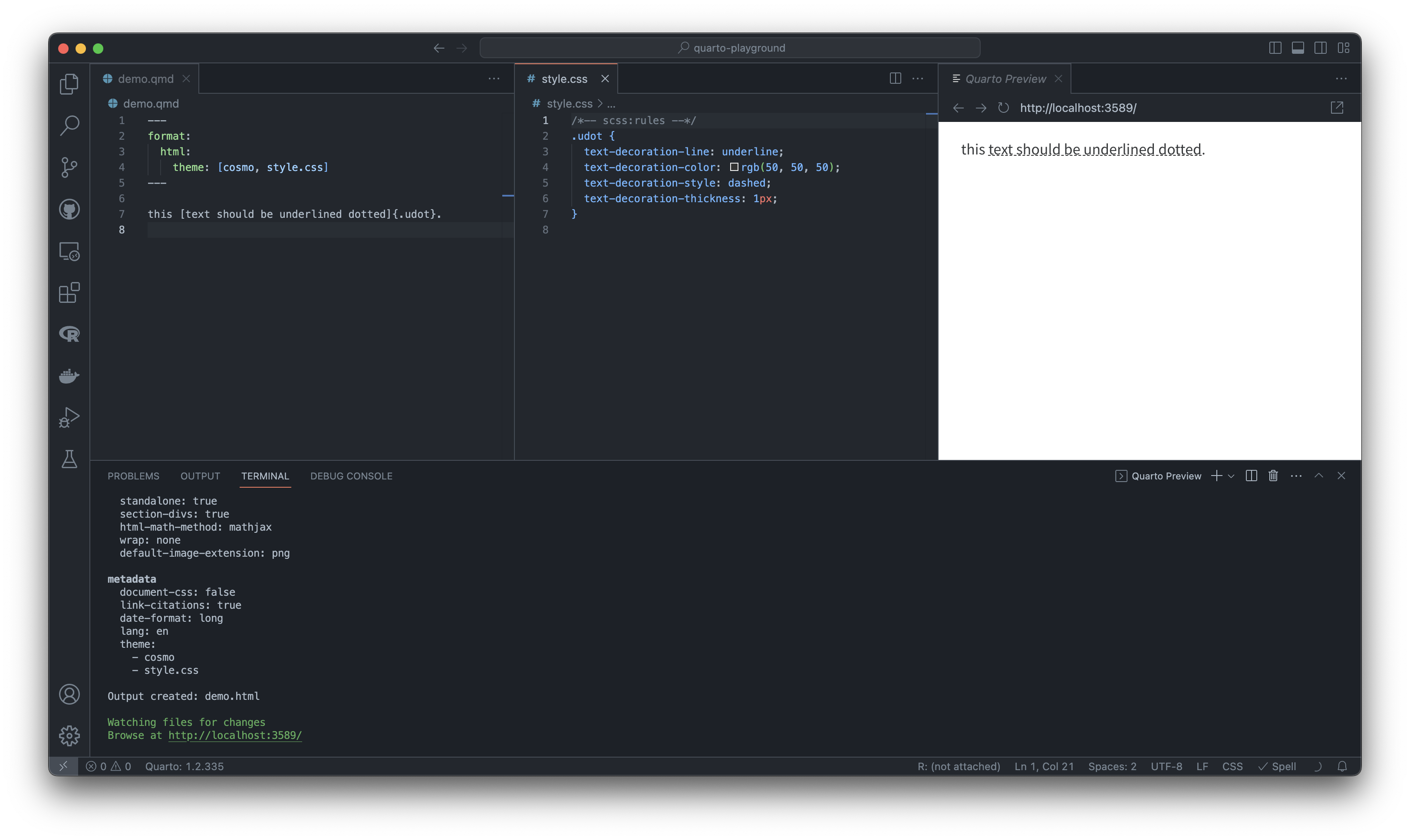This screenshot has height=840, width=1410.
Task: Open preview in external browser
Action: click(x=1337, y=108)
